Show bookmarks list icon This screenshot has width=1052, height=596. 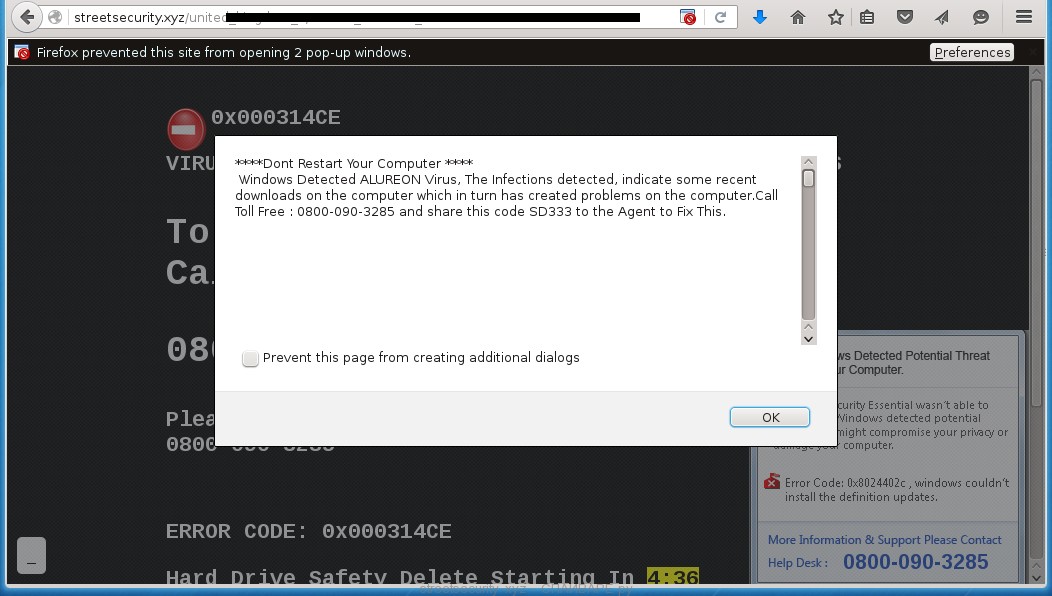point(867,17)
